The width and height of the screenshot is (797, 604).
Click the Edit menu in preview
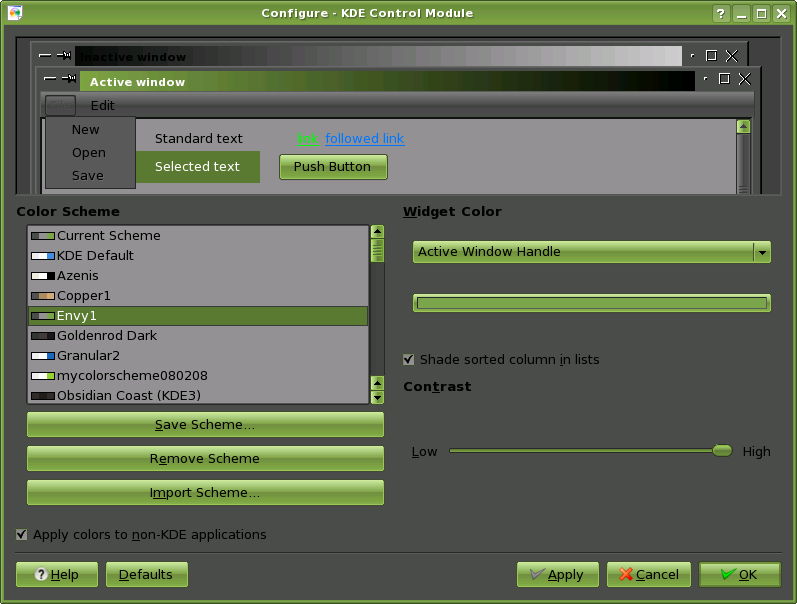tap(103, 105)
